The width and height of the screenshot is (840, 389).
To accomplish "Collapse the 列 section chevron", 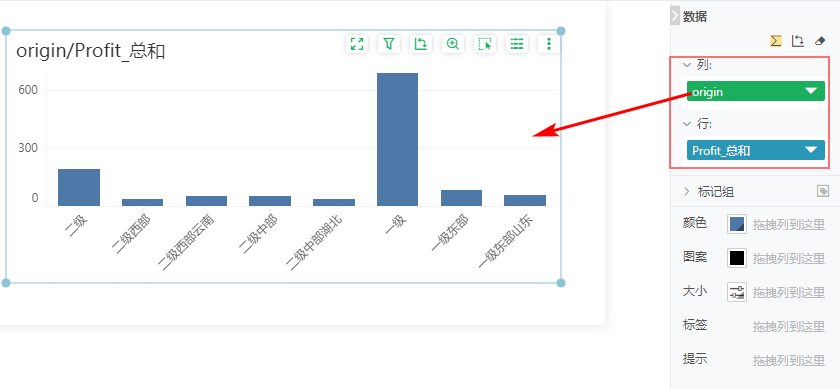I will (687, 65).
